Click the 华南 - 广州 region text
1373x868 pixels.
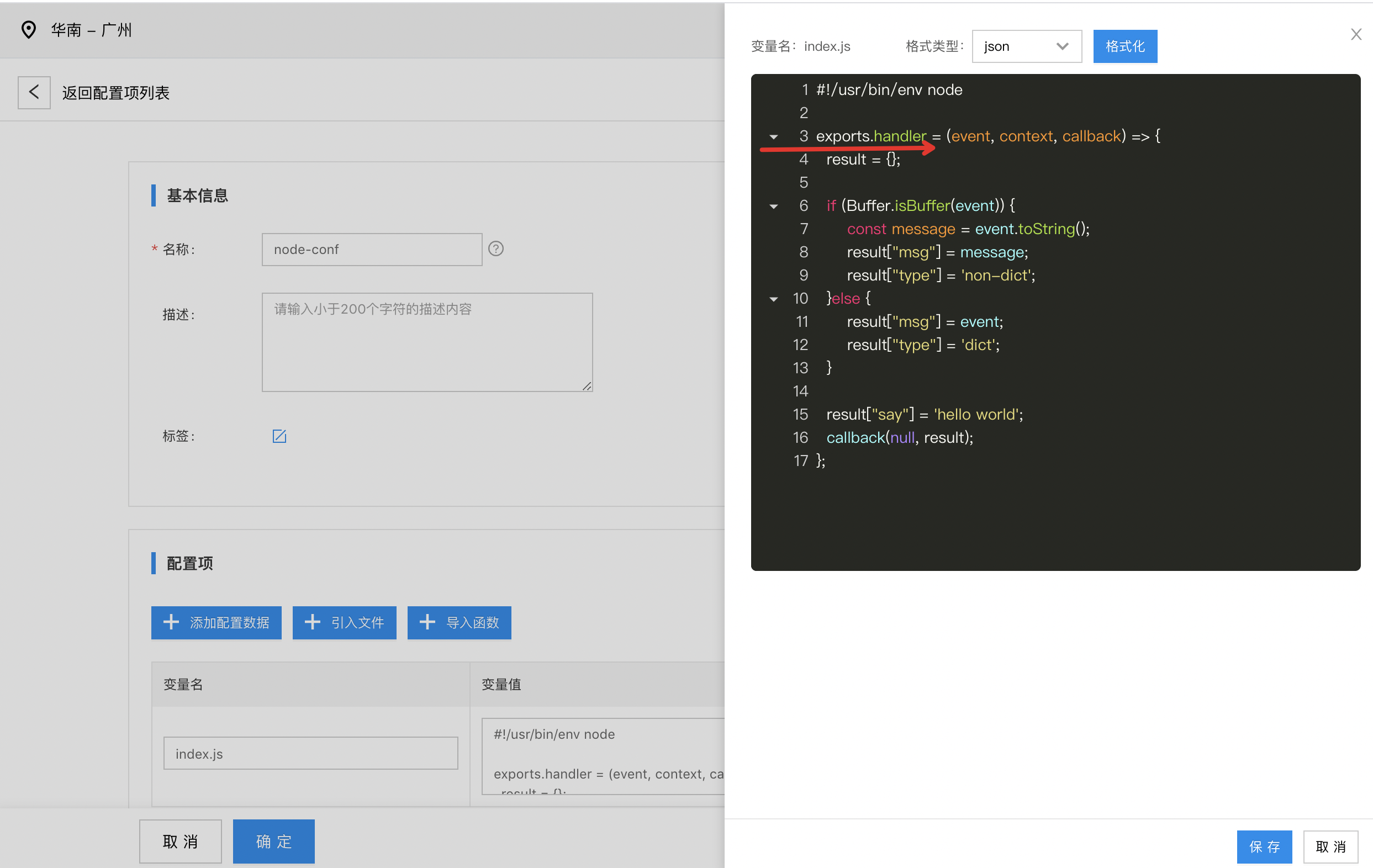pyautogui.click(x=91, y=30)
